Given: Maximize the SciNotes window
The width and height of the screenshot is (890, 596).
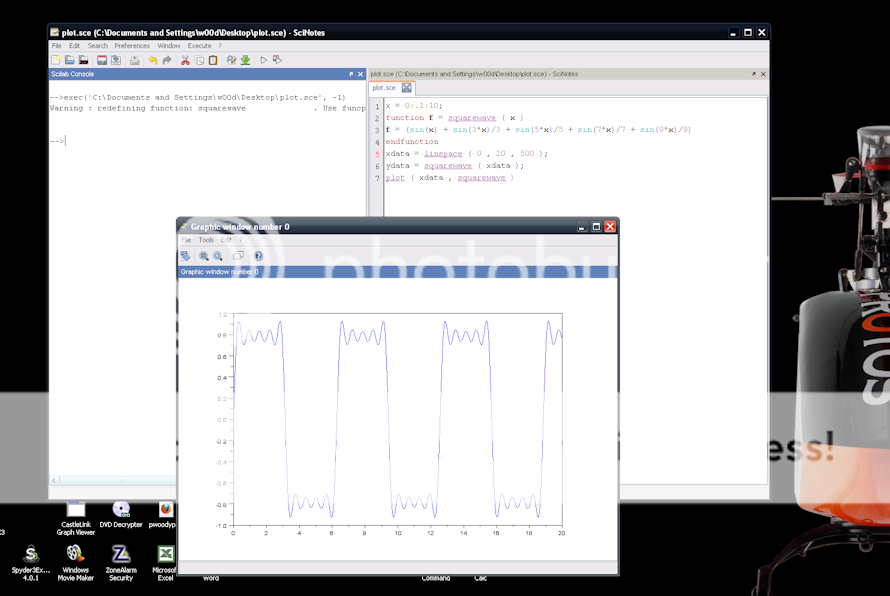Looking at the screenshot, I should (748, 32).
